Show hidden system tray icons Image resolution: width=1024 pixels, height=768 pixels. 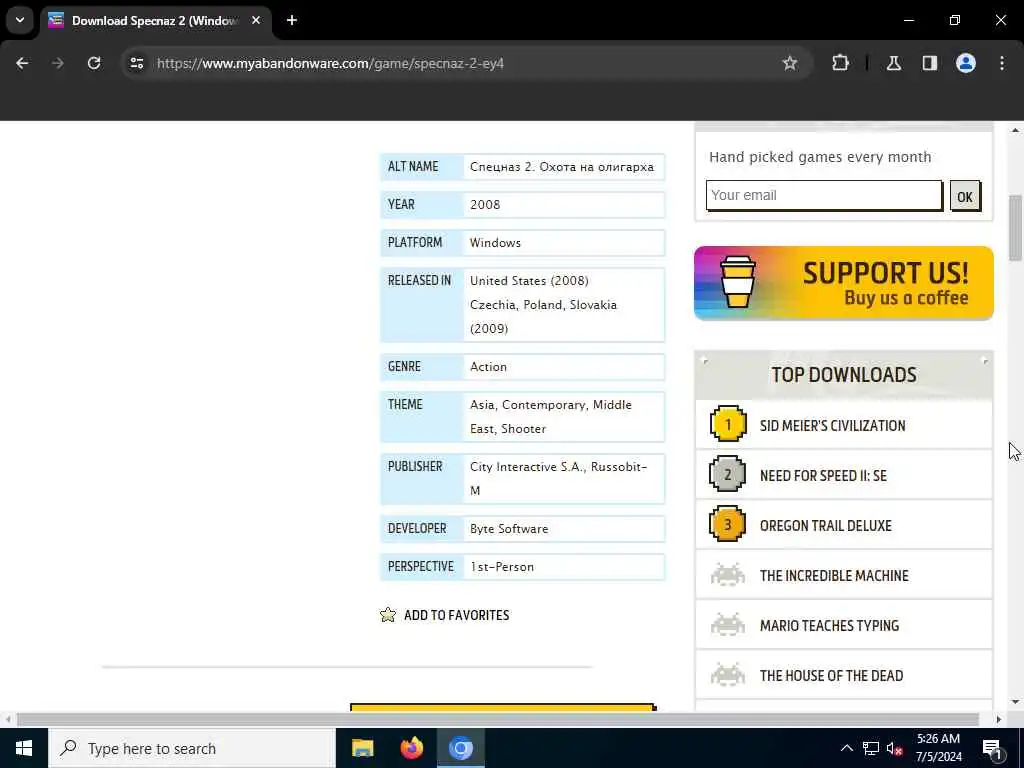tap(846, 748)
